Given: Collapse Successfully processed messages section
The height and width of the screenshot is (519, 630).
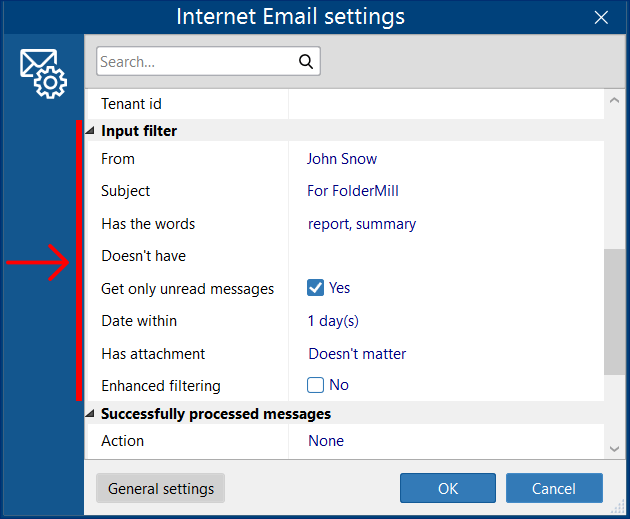Looking at the screenshot, I should click(91, 414).
